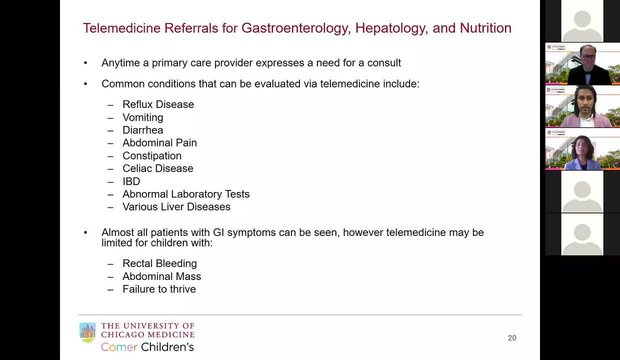
Task: Click the IBD list item
Action: coord(131,181)
